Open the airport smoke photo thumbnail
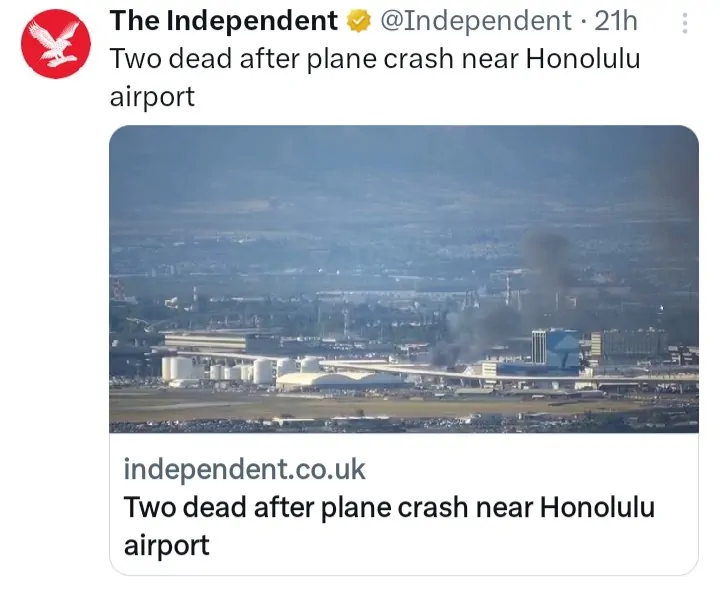This screenshot has width=720, height=591. [403, 279]
